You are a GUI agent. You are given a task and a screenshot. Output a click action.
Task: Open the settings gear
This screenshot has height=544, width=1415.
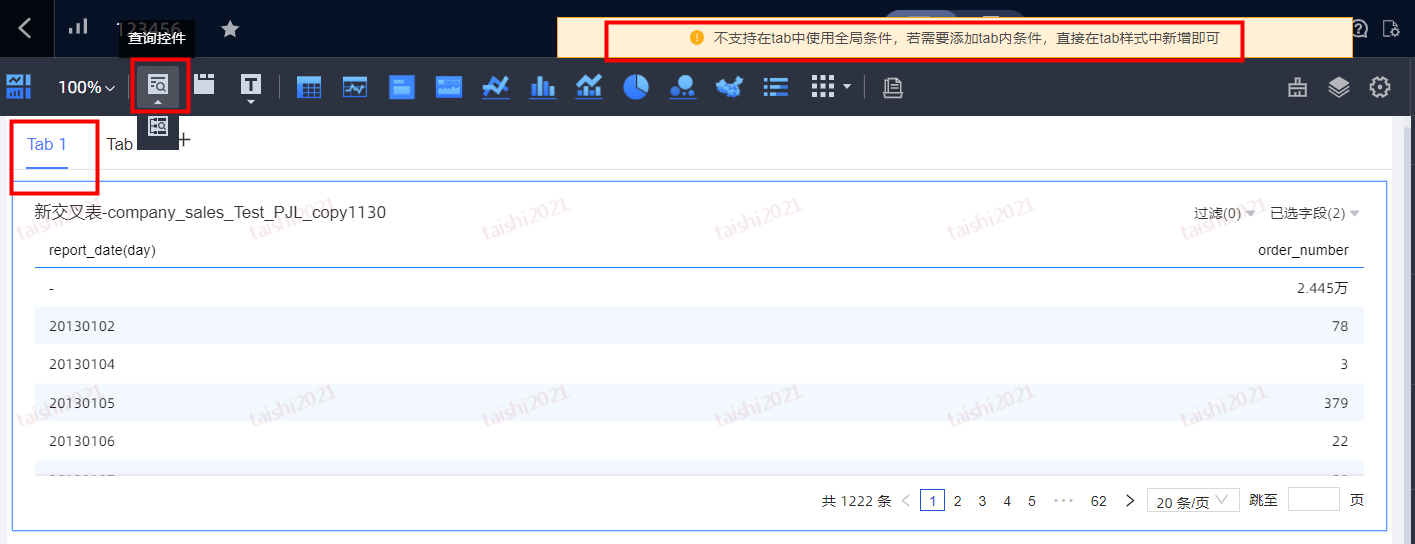point(1380,87)
